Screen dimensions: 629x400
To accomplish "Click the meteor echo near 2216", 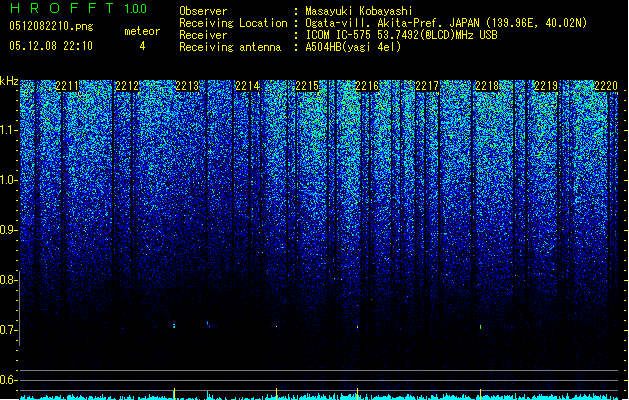I will pyautogui.click(x=357, y=327).
